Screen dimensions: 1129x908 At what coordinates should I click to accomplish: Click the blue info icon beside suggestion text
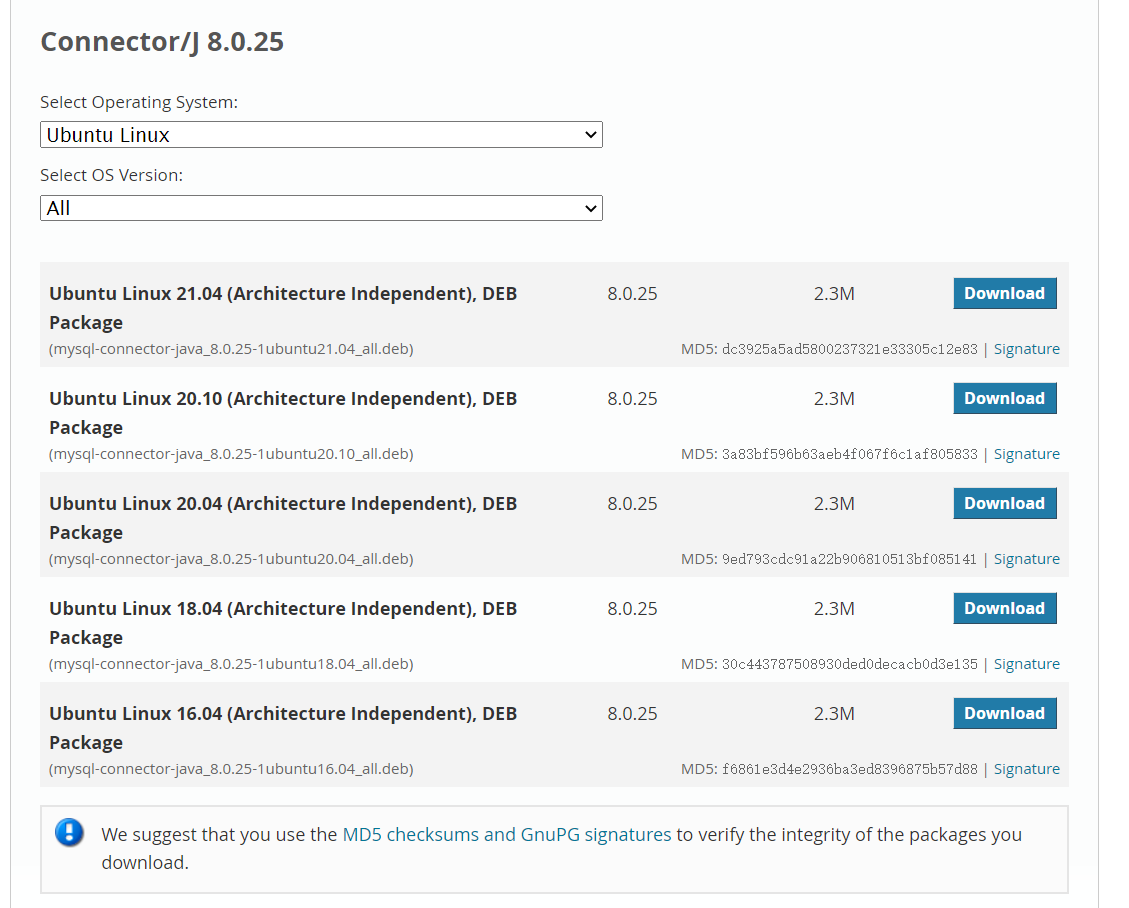pos(69,832)
